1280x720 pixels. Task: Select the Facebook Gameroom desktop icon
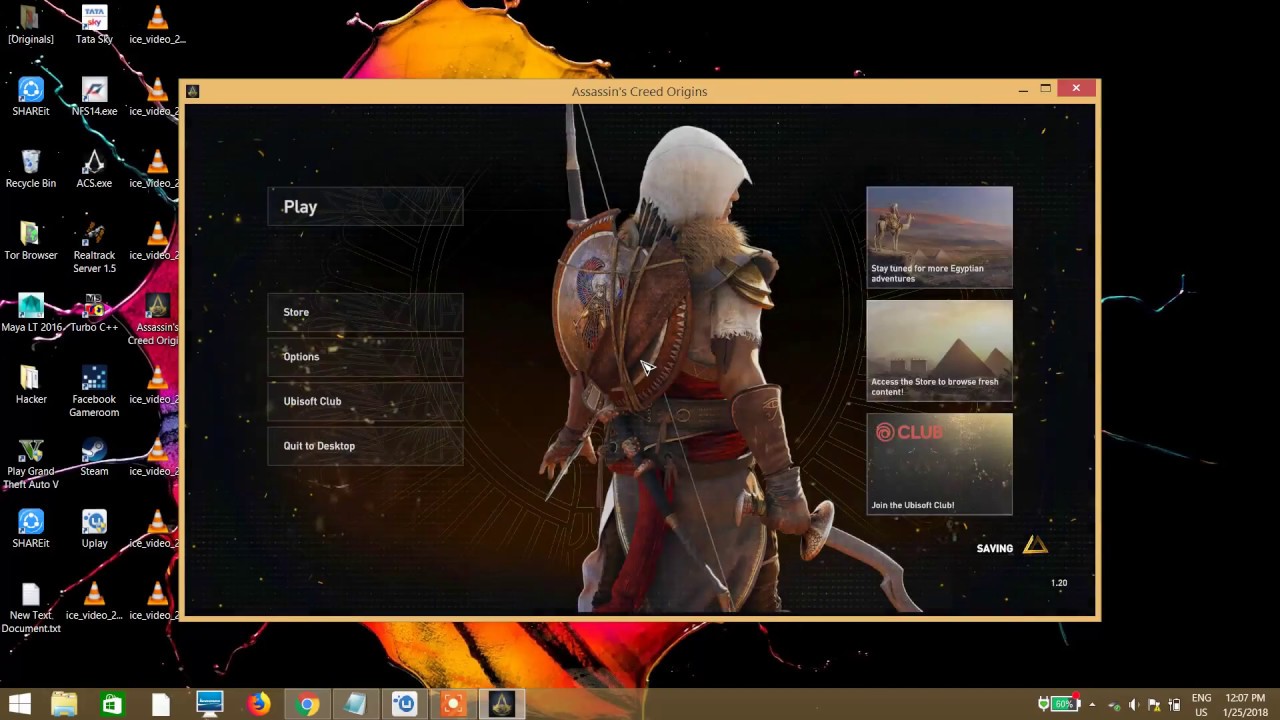pyautogui.click(x=94, y=391)
